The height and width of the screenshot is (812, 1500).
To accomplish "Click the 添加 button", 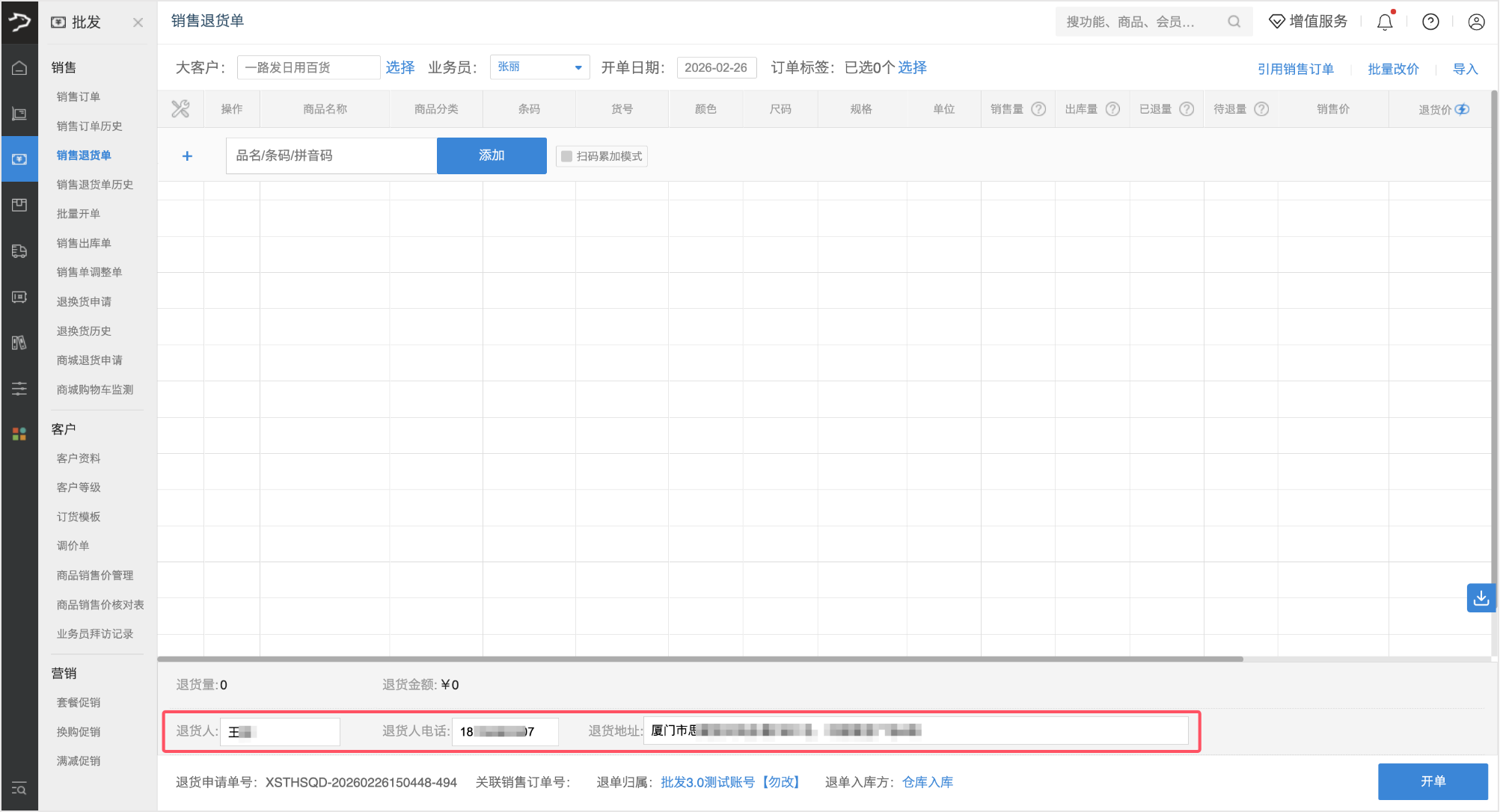I will pos(491,156).
